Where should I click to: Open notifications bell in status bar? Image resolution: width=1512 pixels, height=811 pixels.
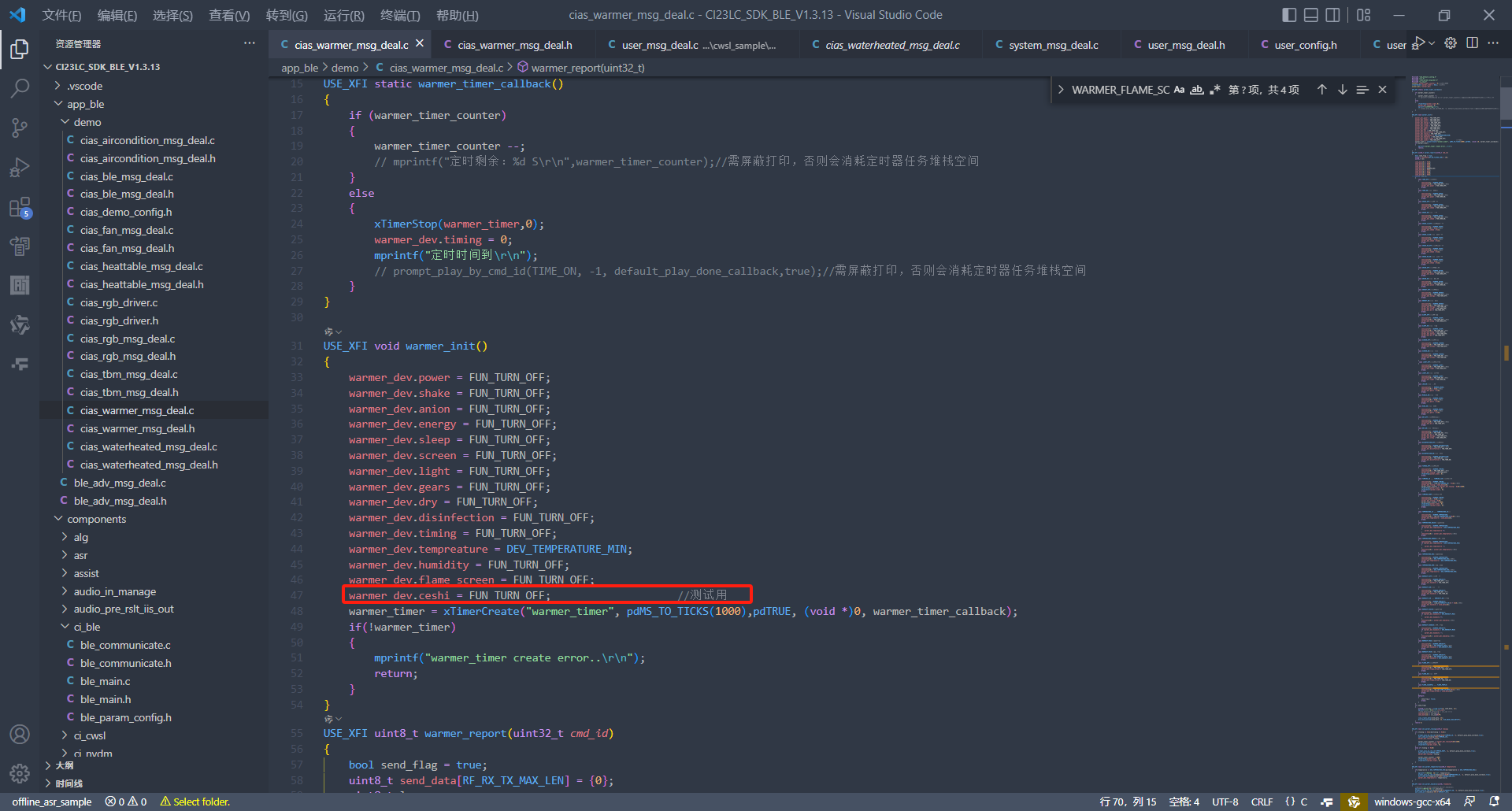(x=1494, y=802)
